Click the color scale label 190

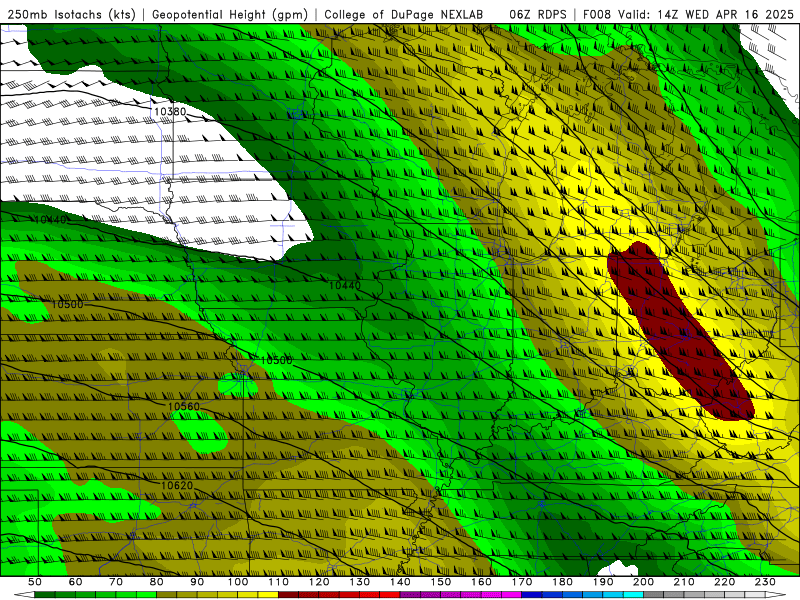point(603,582)
